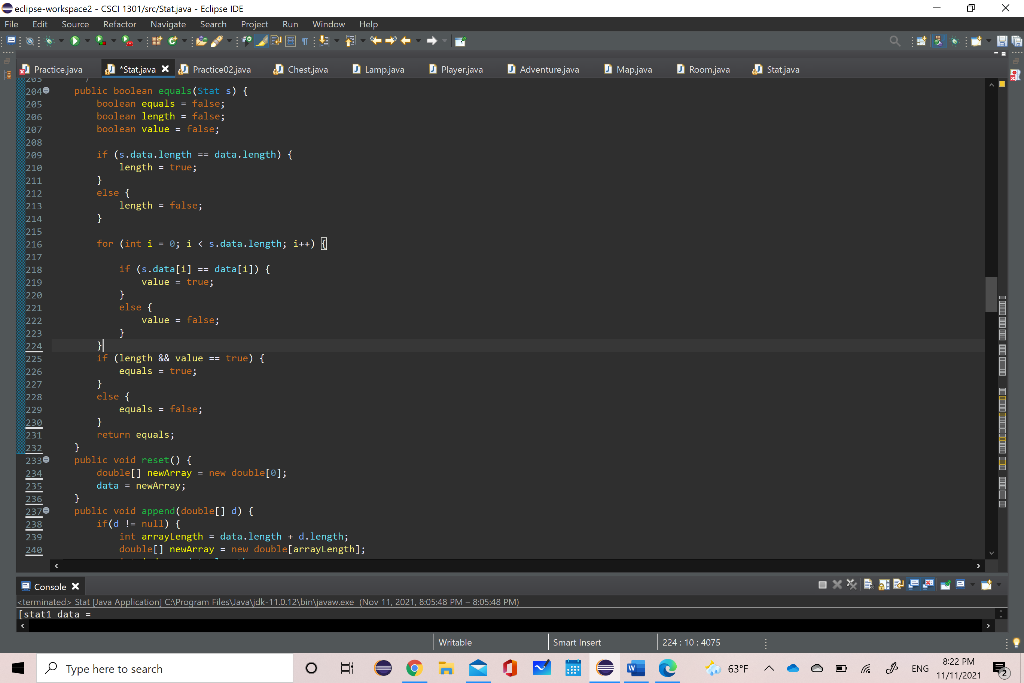The height and width of the screenshot is (683, 1024).
Task: Click Open Perspective icon
Action: [x=921, y=41]
